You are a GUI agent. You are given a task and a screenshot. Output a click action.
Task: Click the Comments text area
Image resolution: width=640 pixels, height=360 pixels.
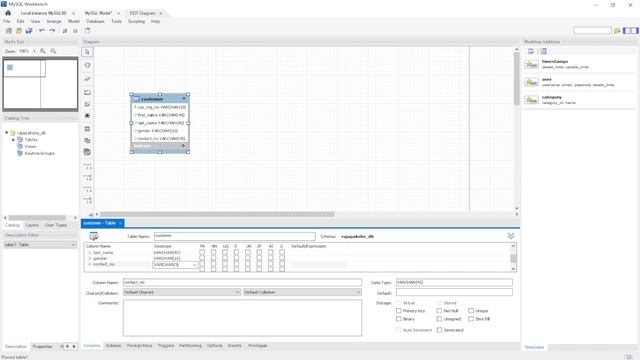click(x=242, y=318)
